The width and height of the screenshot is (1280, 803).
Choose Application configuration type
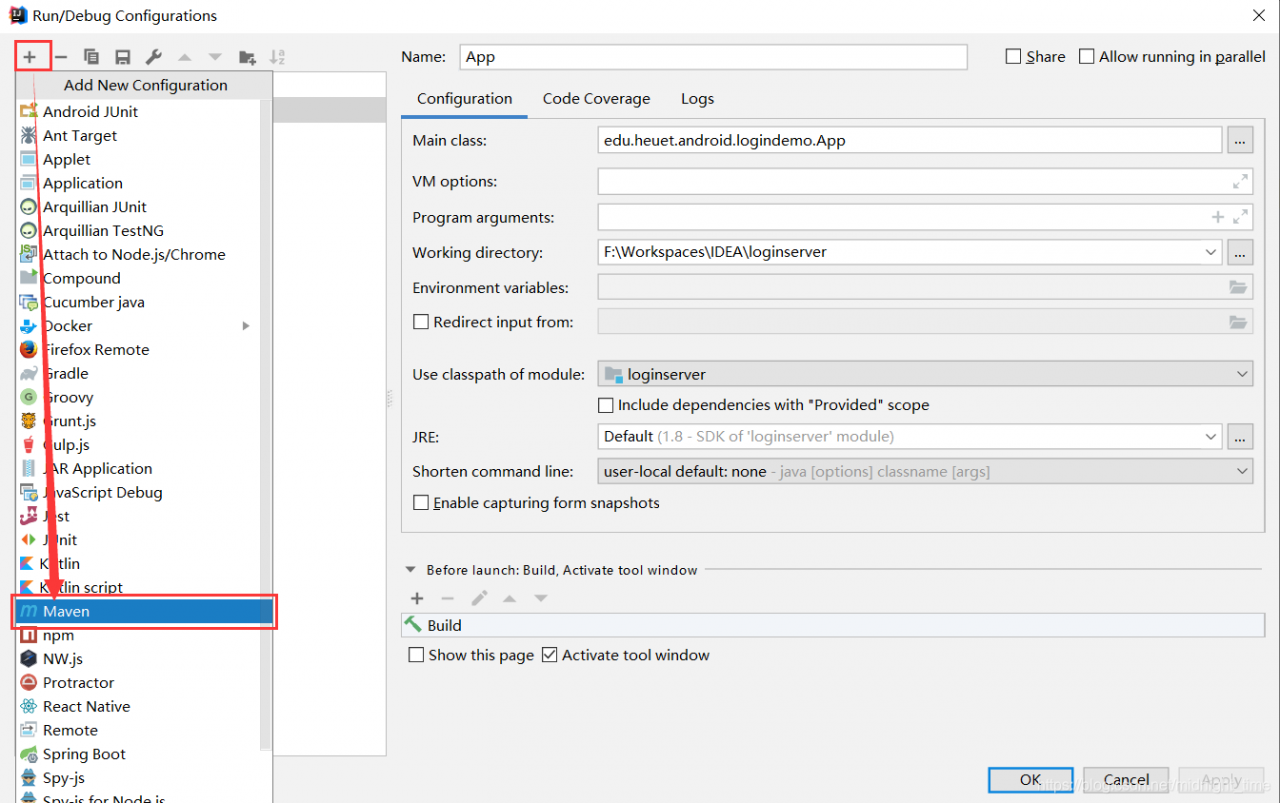pyautogui.click(x=138, y=184)
